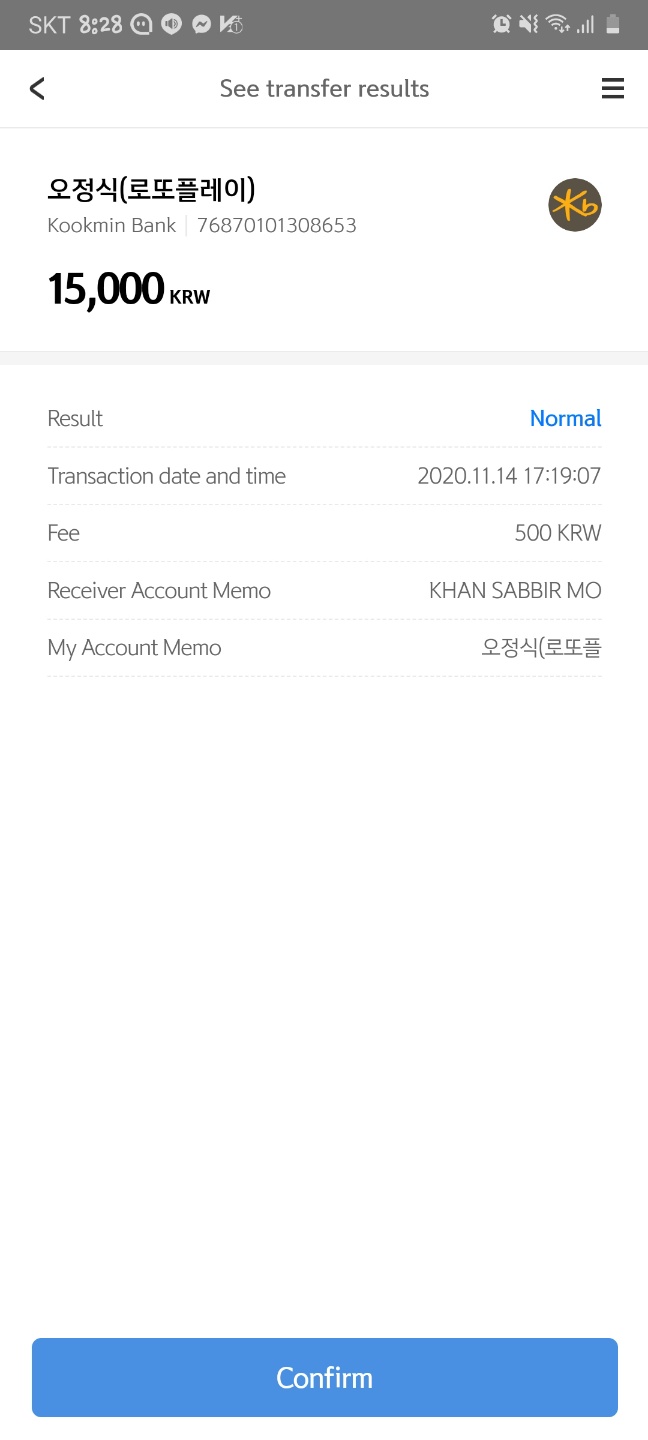Image resolution: width=648 pixels, height=1440 pixels.
Task: Tap the Normal result status
Action: (565, 418)
